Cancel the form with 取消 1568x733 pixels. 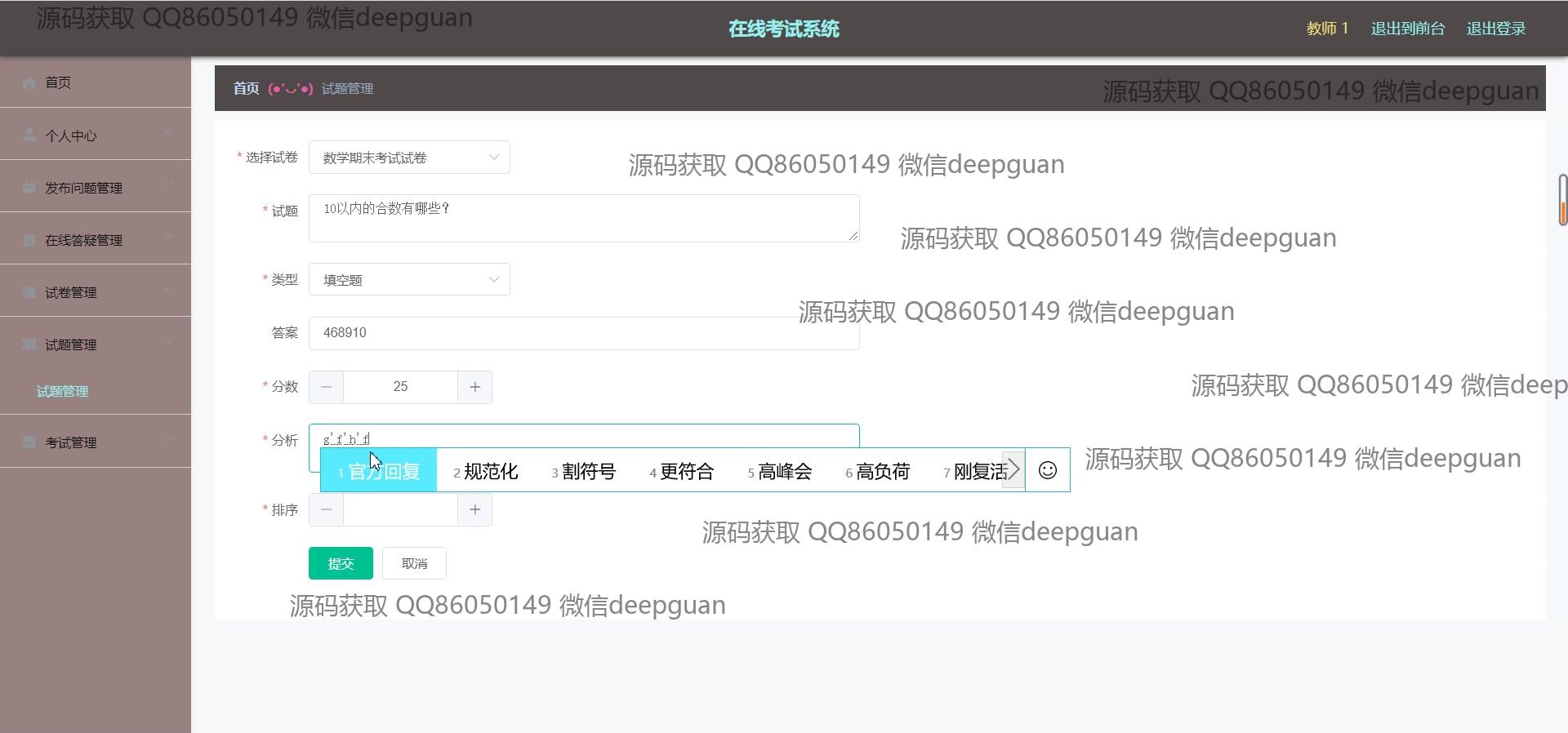[x=414, y=563]
